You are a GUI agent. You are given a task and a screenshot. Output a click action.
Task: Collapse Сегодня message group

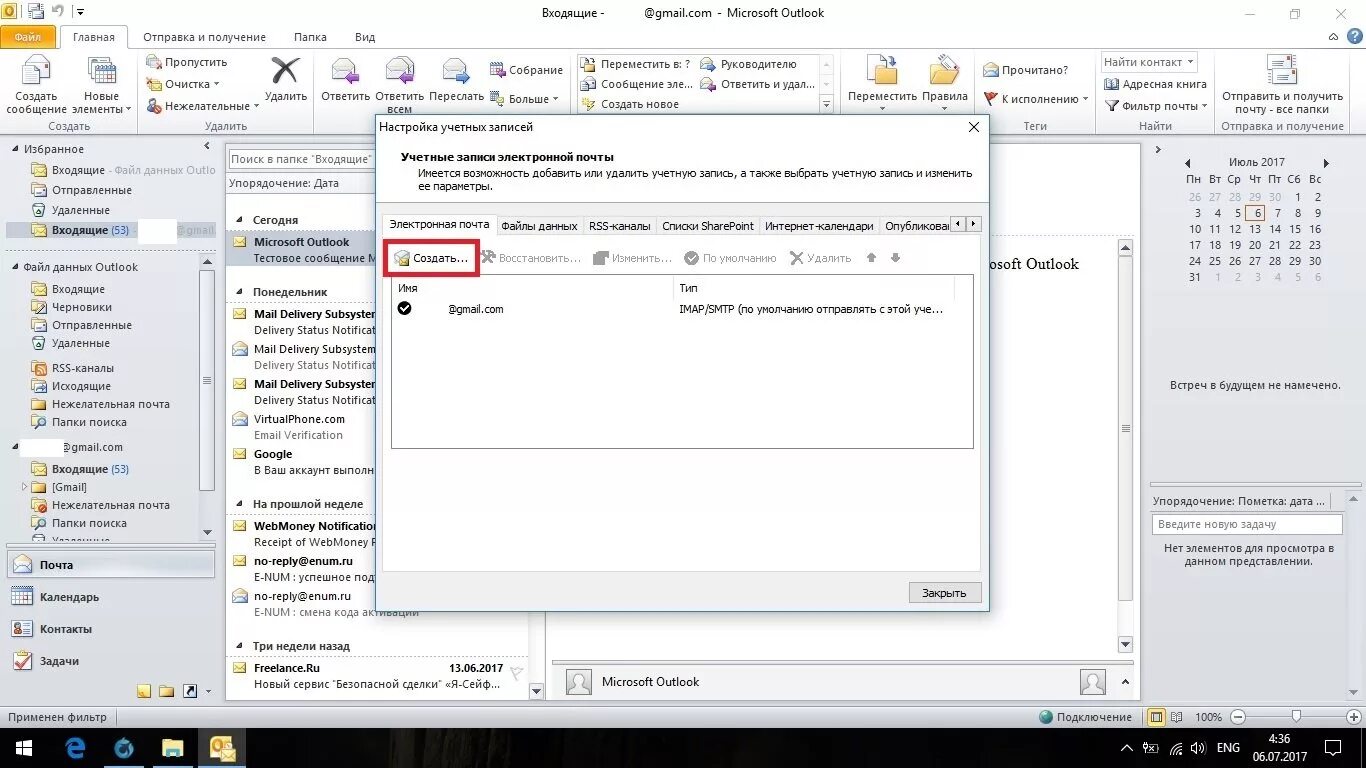coord(240,220)
